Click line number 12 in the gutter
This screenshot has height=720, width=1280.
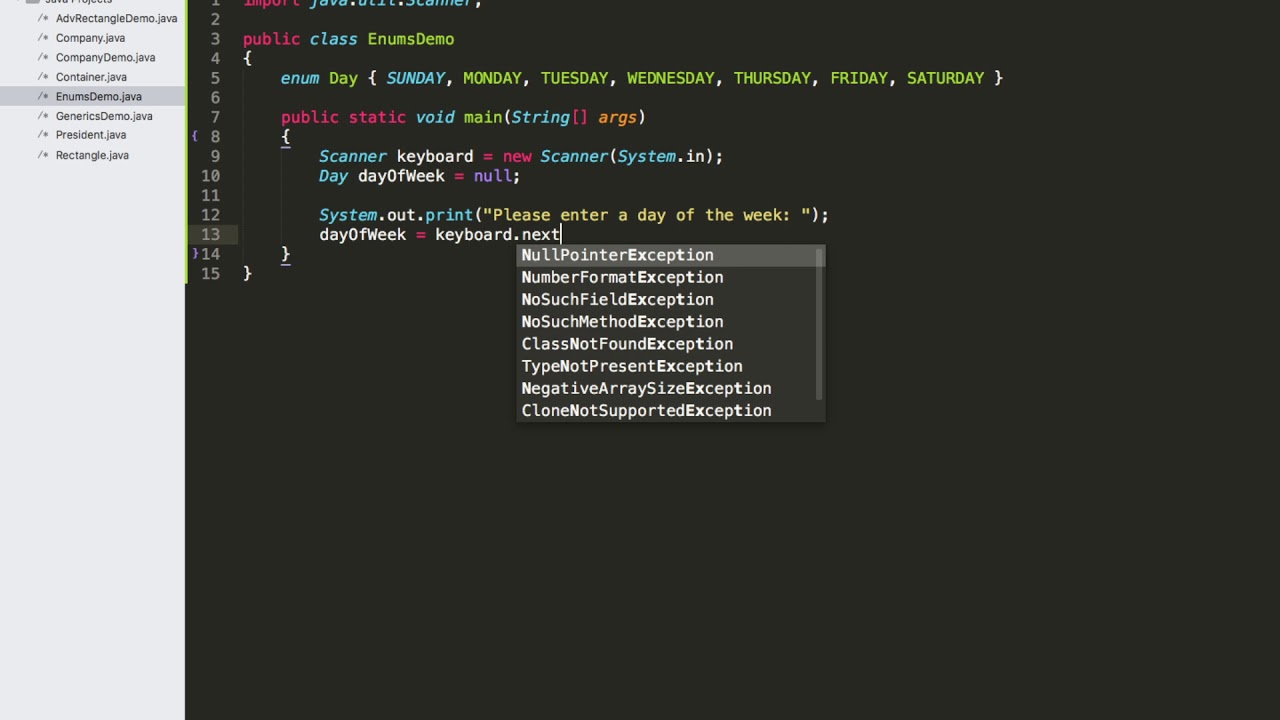(x=210, y=215)
